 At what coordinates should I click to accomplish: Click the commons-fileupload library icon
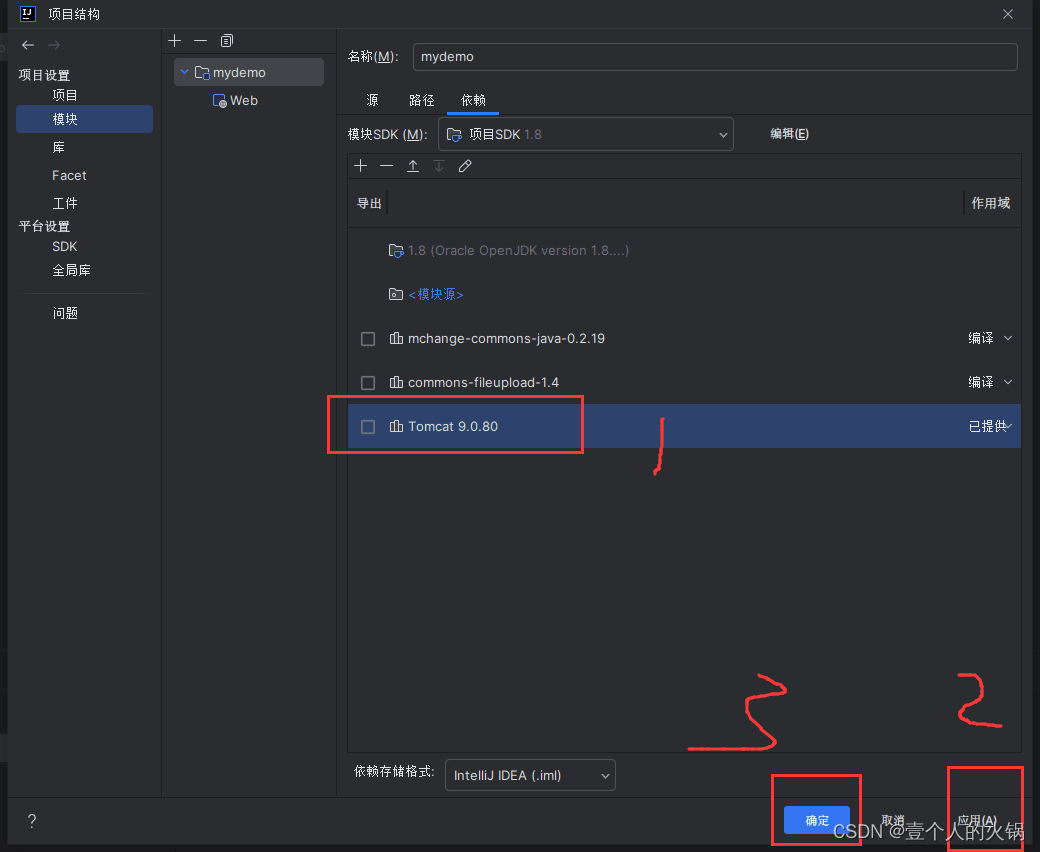coord(396,383)
